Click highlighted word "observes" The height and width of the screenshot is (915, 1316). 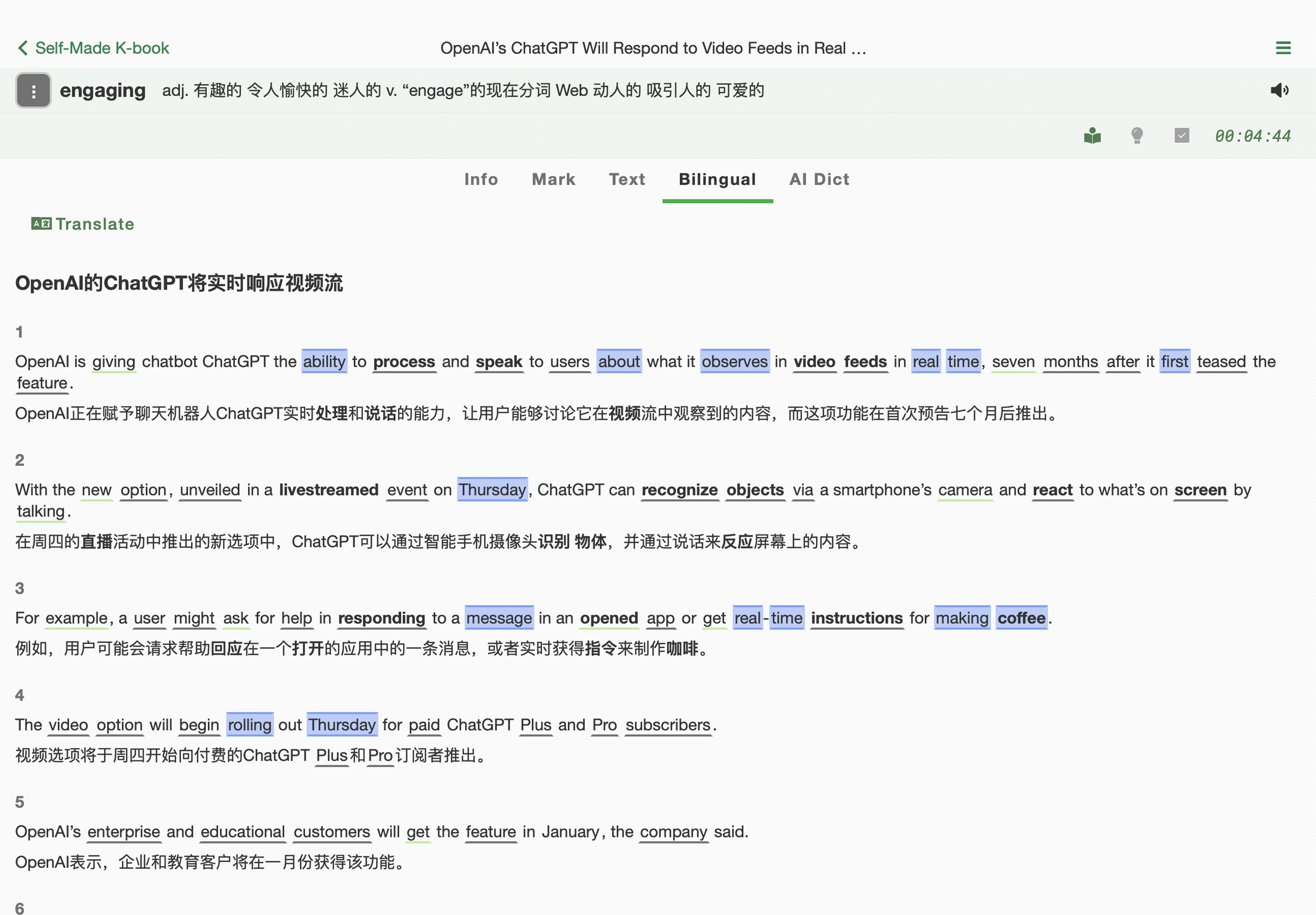(734, 362)
